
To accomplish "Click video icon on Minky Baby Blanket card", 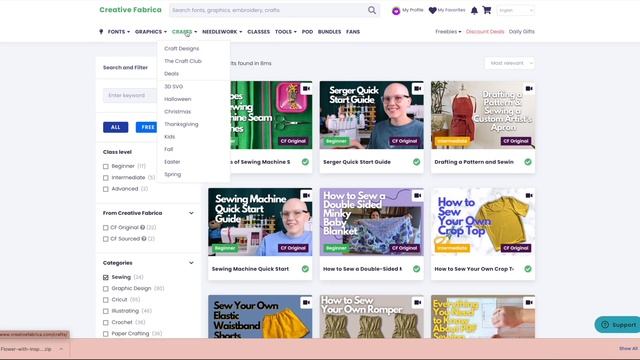I will point(418,196).
